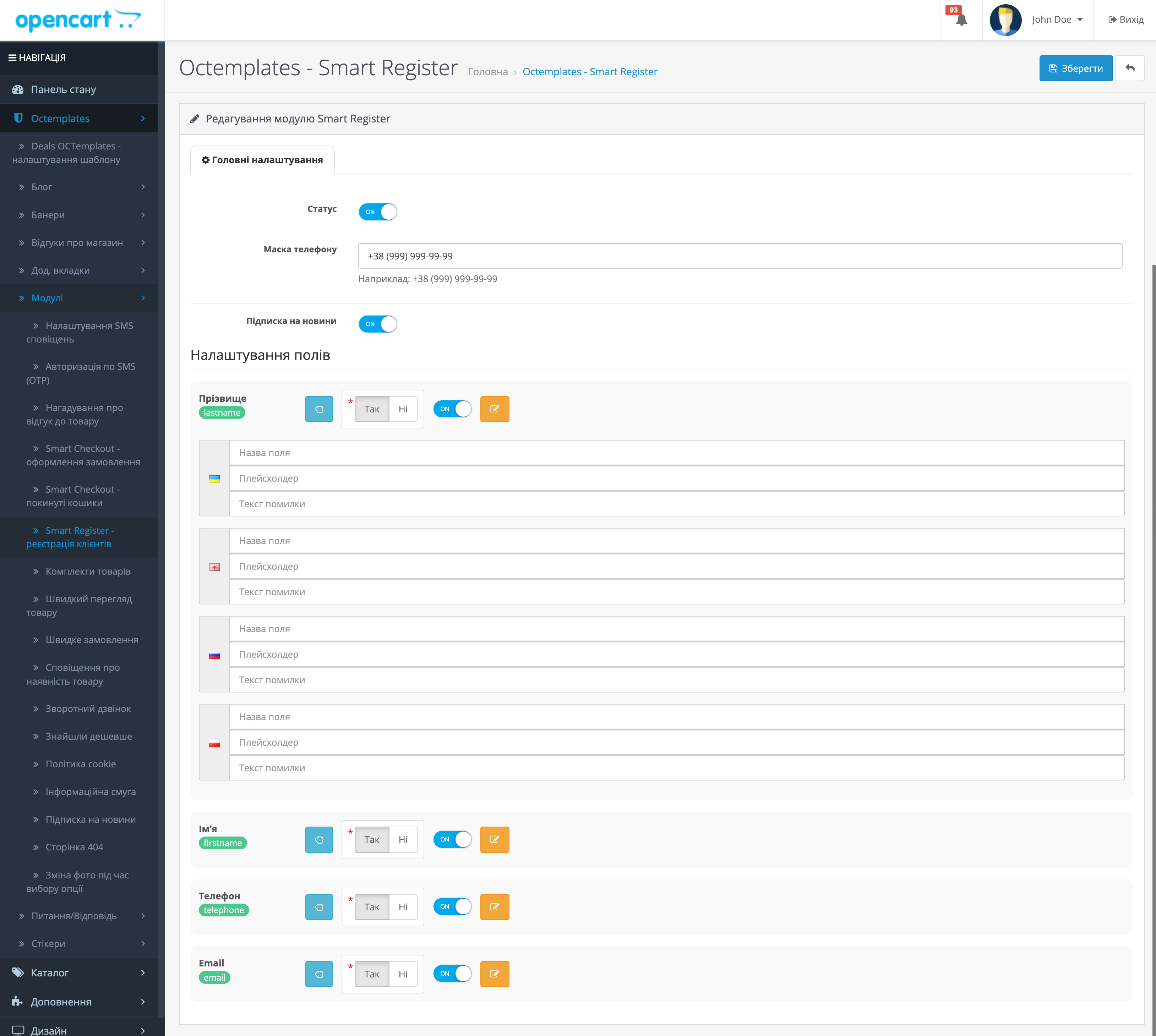Open the Сторінка 404 module

(x=78, y=847)
